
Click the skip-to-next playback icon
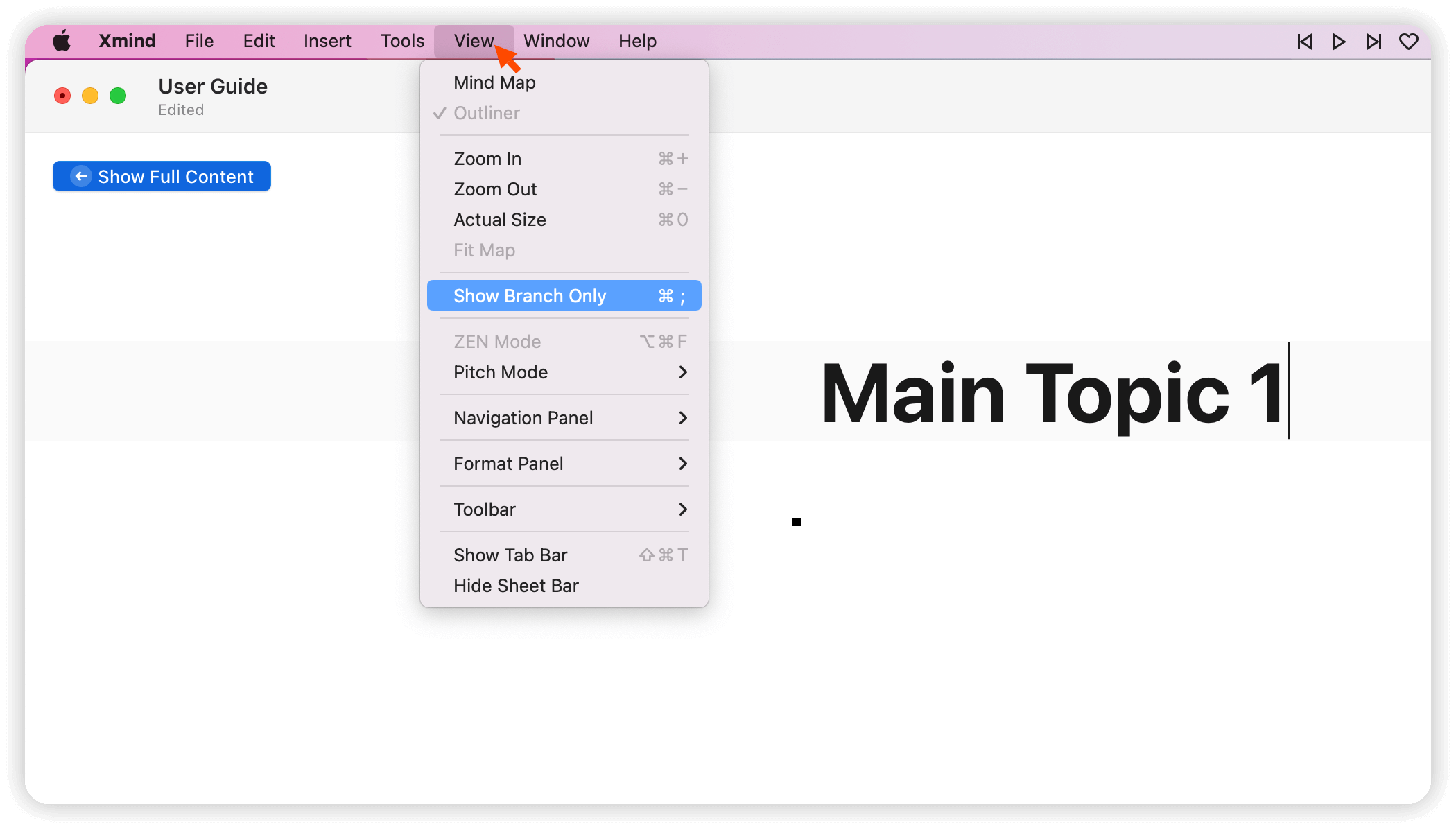1373,42
